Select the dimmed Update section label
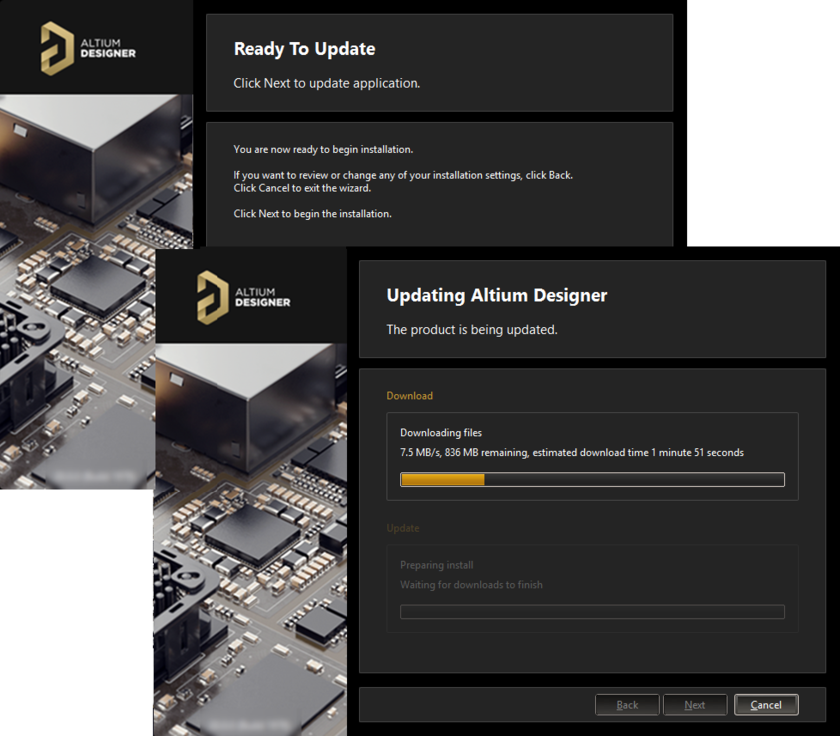Image resolution: width=840 pixels, height=736 pixels. pyautogui.click(x=403, y=528)
